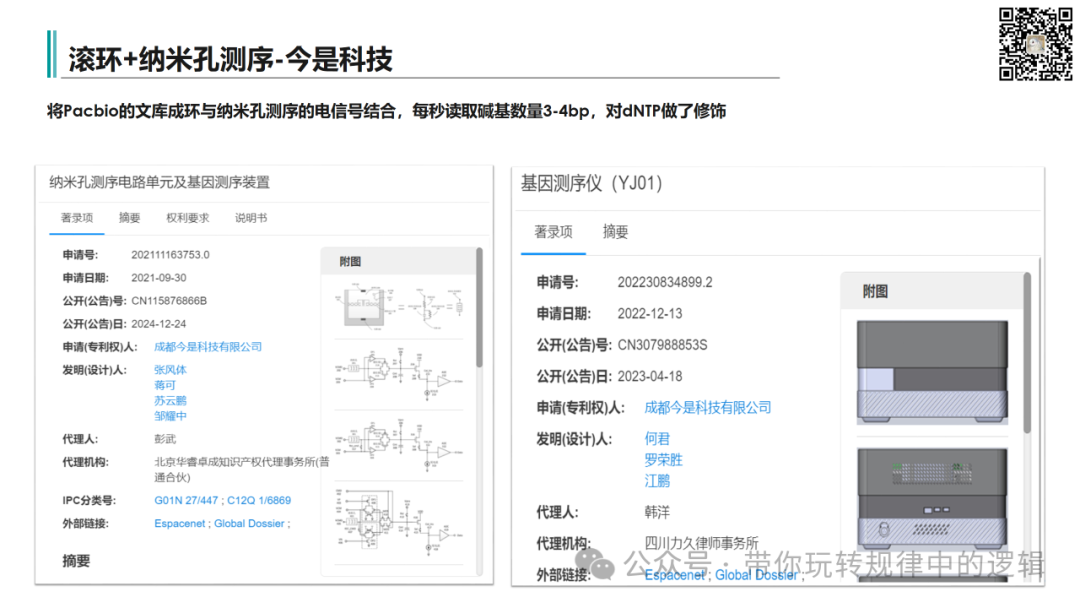Open 成都今是科技有限公司 link in 基因测序仪 card
The width and height of the screenshot is (1080, 608).
707,408
